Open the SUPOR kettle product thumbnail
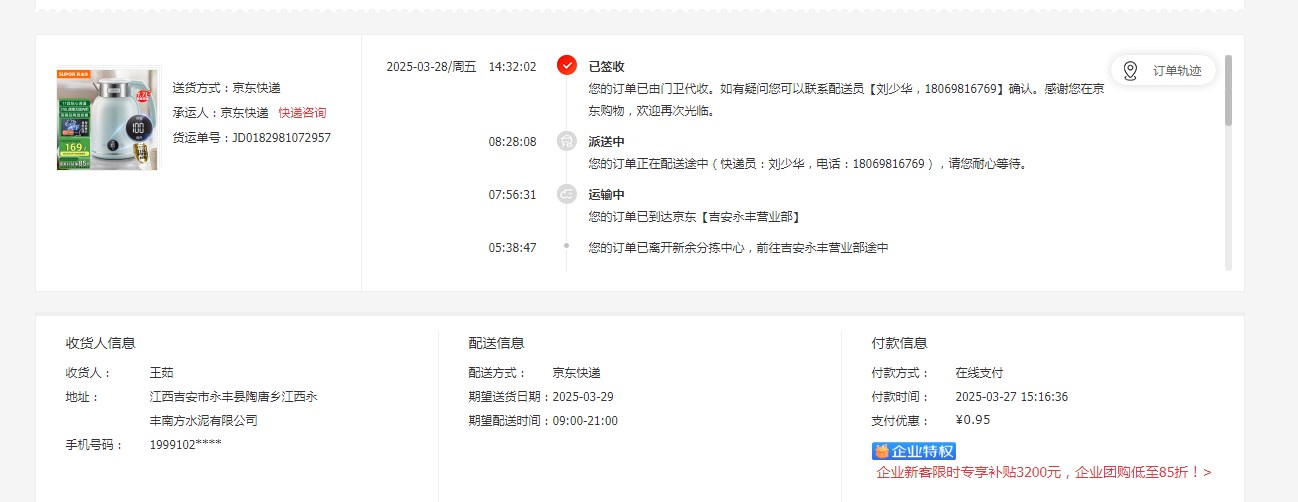 [x=108, y=118]
